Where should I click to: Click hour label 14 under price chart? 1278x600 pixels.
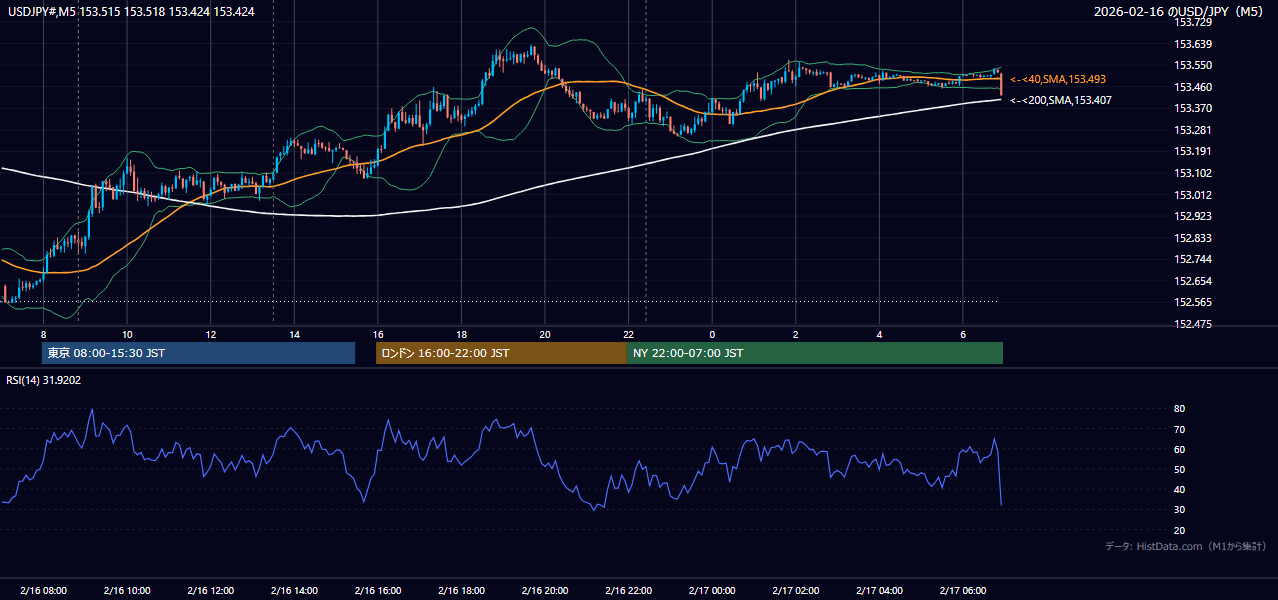click(294, 334)
